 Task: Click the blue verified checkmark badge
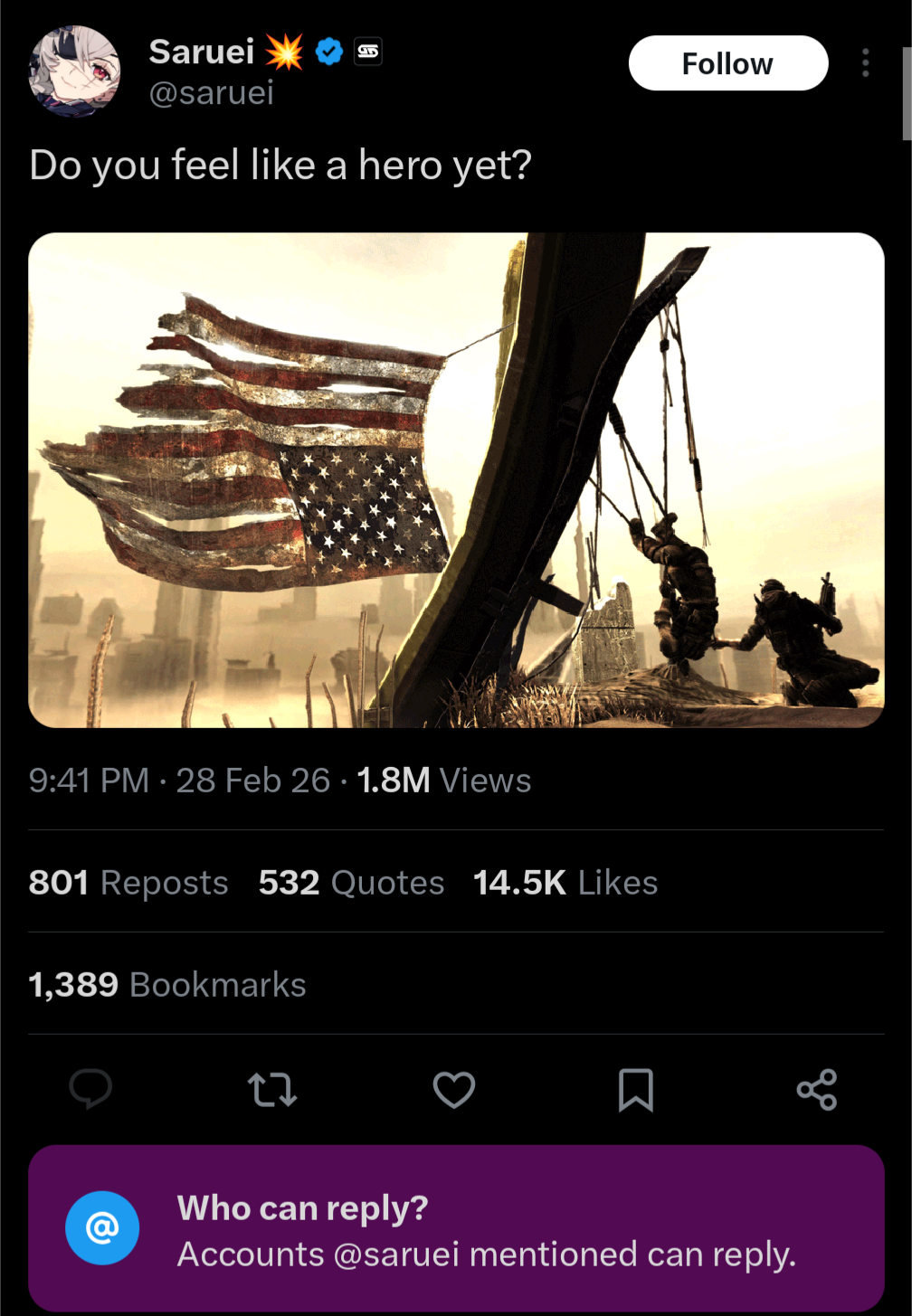coord(329,52)
